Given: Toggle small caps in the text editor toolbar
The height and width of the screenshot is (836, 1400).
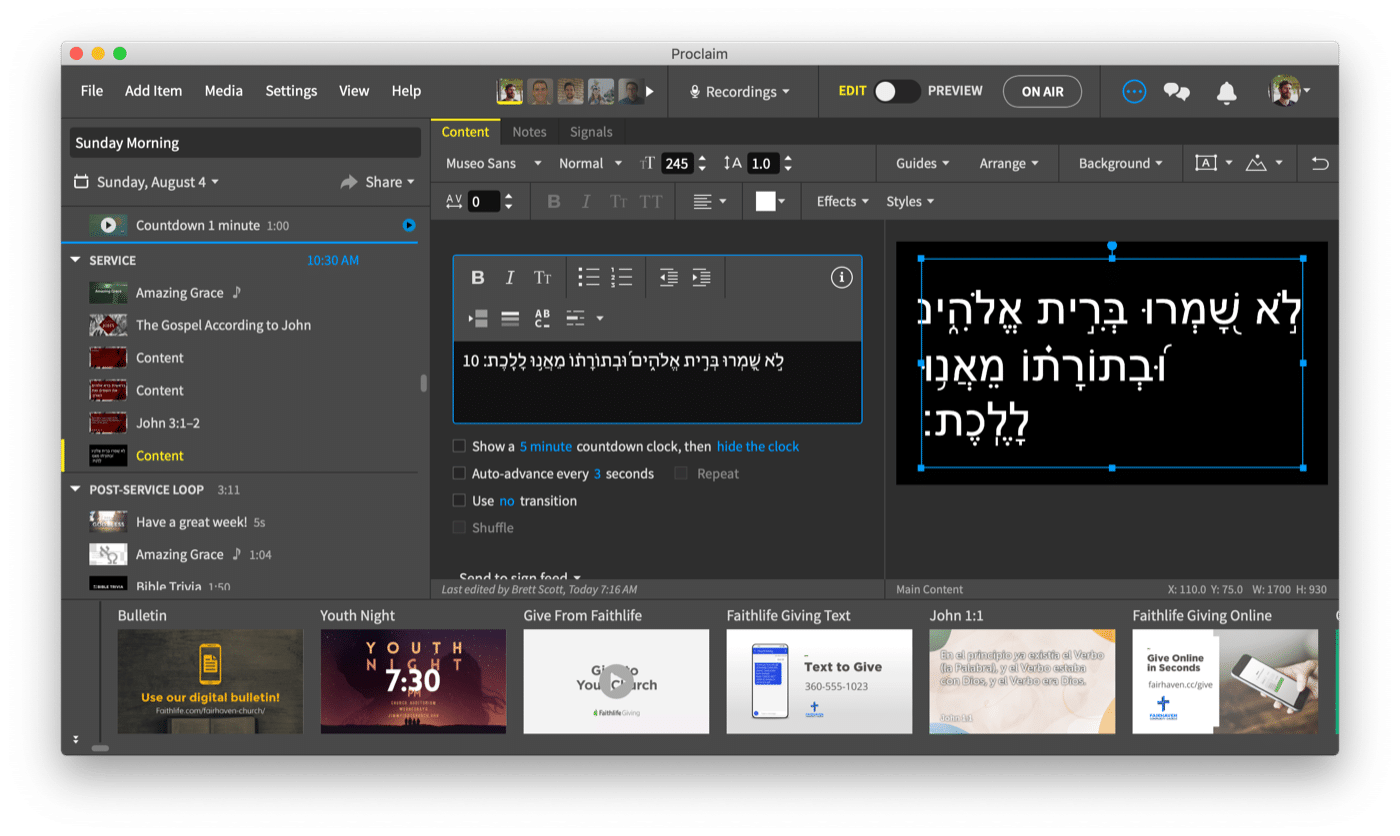Looking at the screenshot, I should coord(542,278).
